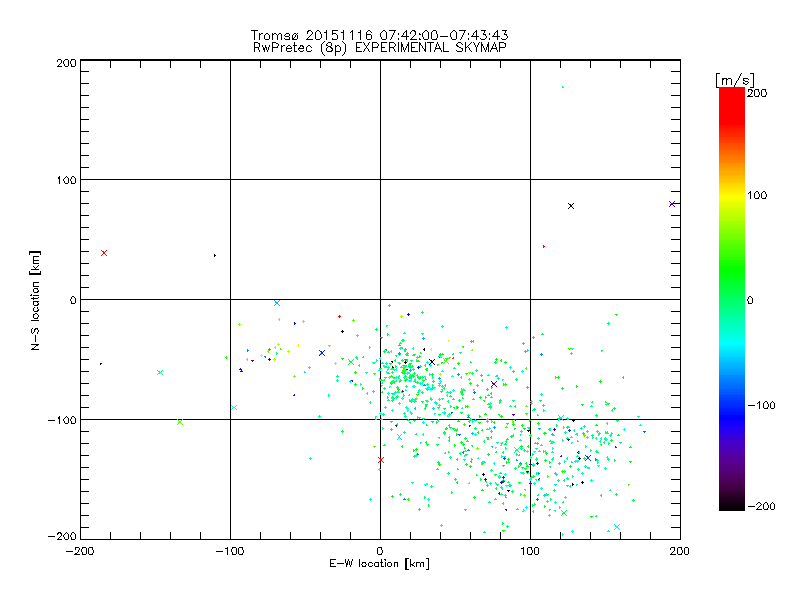
Task: Click x-axis tick label "-200"
Action: click(x=80, y=551)
